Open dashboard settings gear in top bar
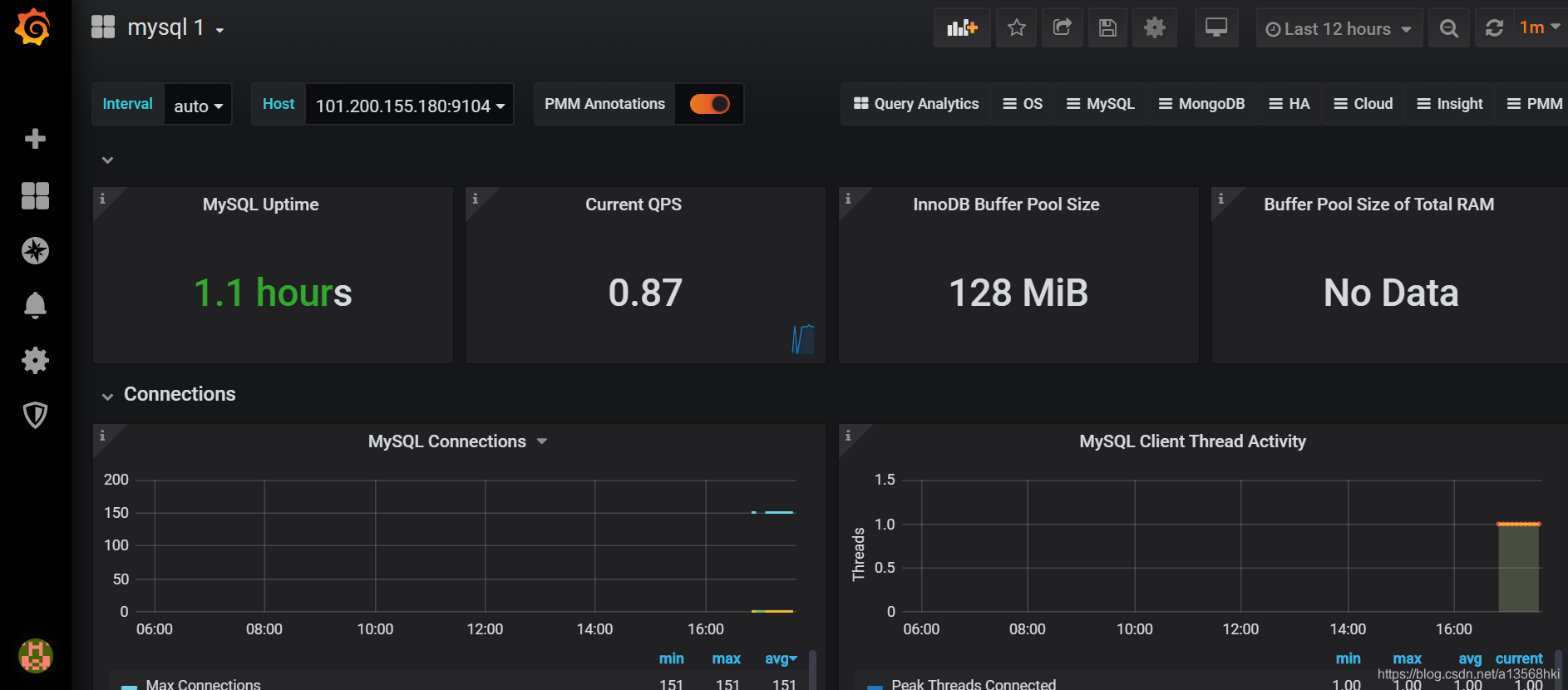The image size is (1568, 690). tap(1154, 28)
